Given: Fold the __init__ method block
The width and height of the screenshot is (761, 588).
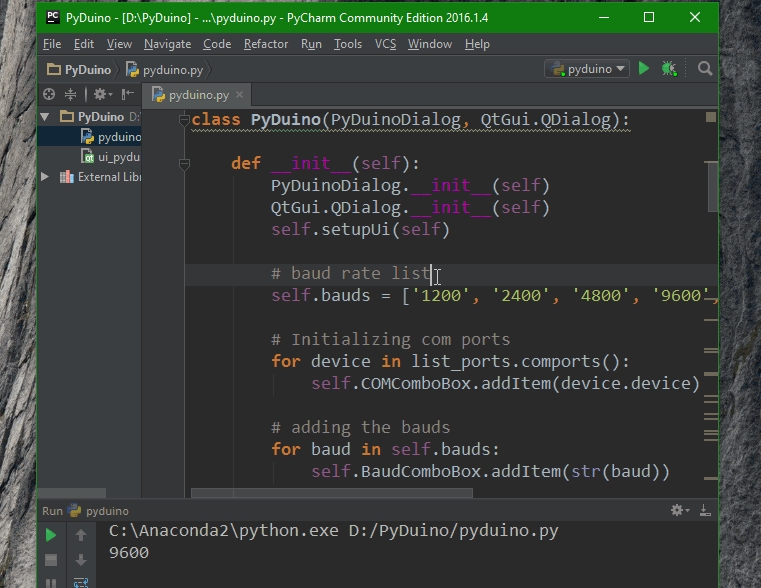Looking at the screenshot, I should point(184,164).
